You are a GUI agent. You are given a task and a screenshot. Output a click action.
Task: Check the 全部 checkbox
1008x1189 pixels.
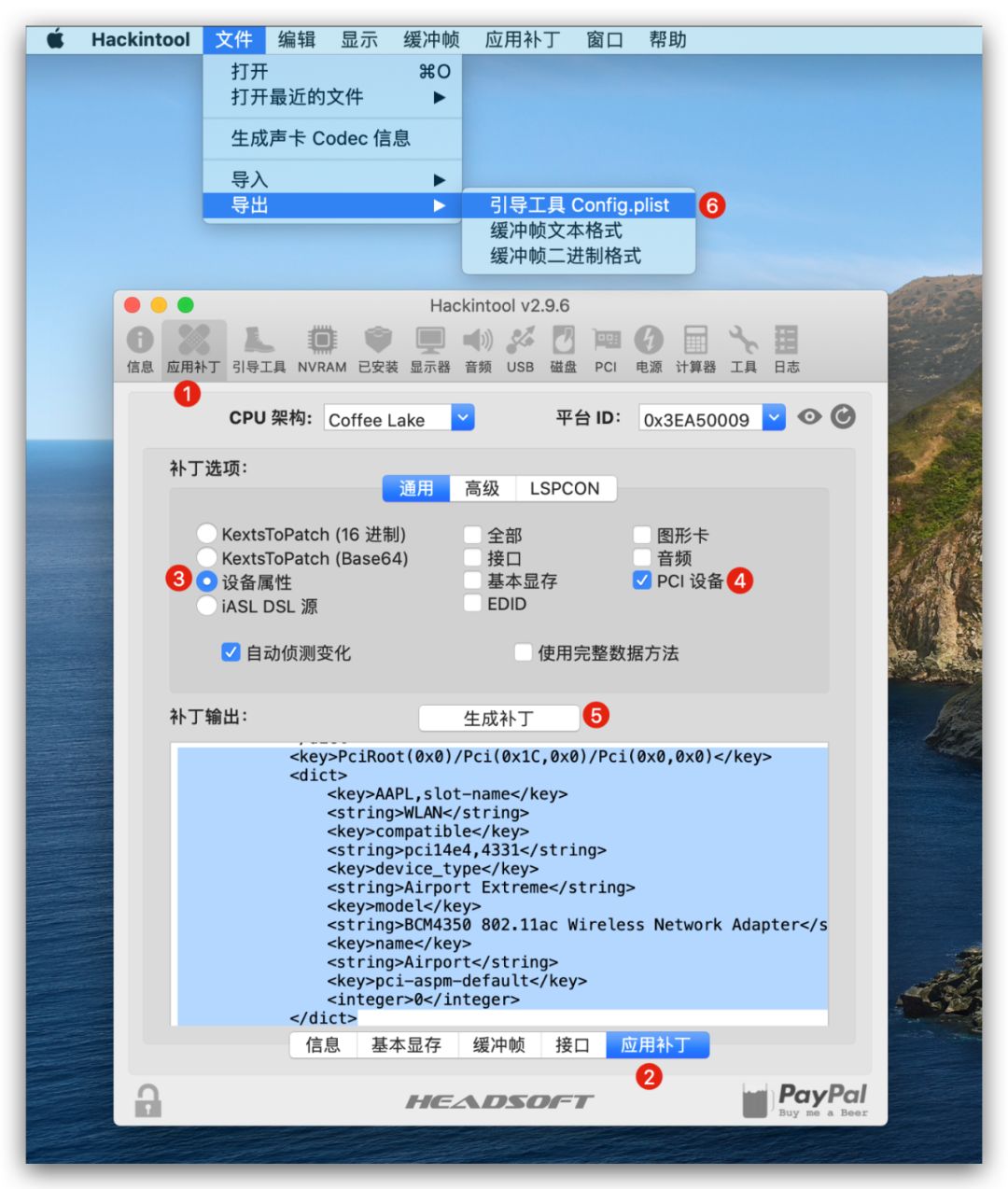click(472, 535)
